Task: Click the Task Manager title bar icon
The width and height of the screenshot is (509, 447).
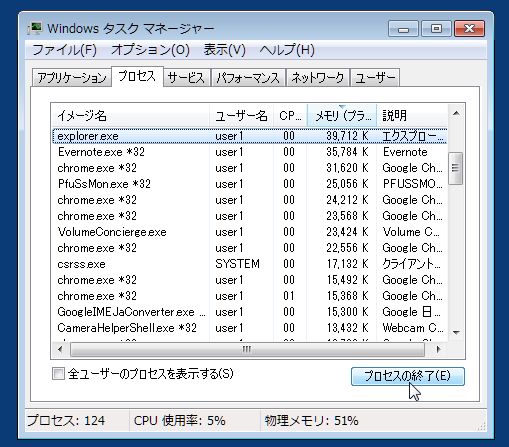Action: [x=35, y=28]
